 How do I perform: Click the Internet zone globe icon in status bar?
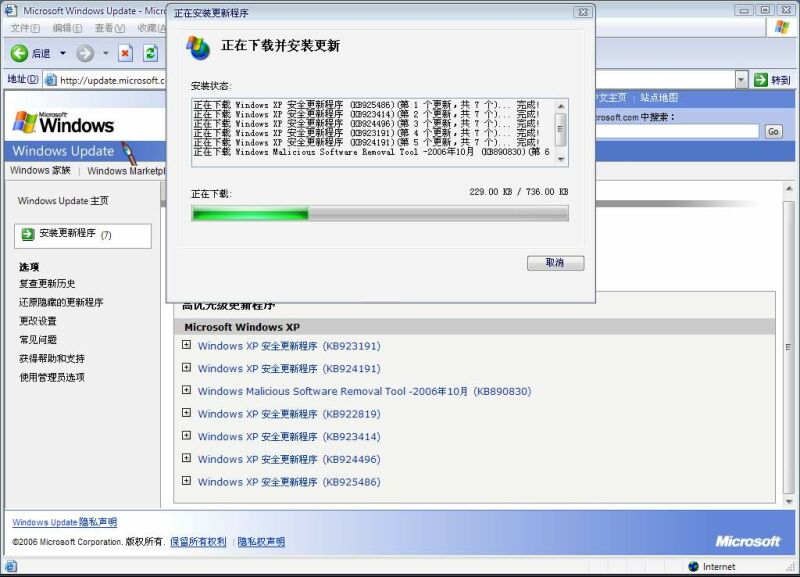(693, 566)
